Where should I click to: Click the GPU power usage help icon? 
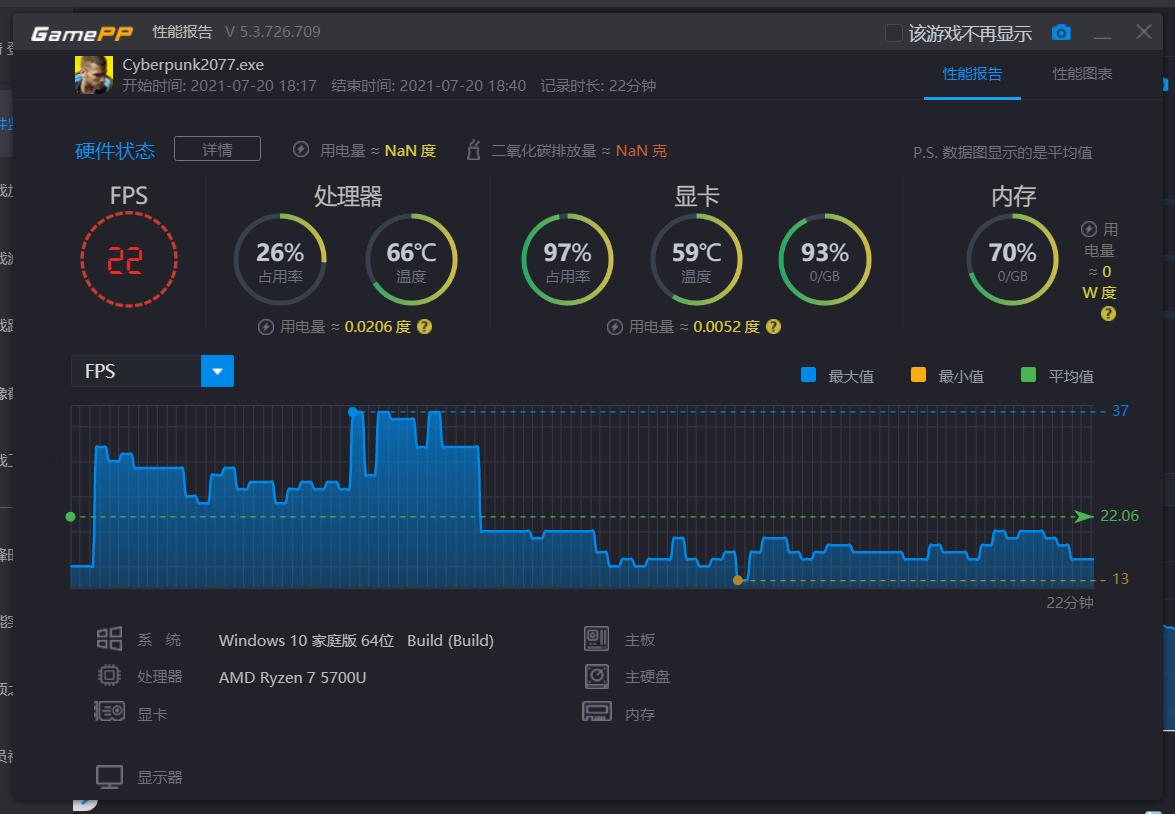[773, 327]
